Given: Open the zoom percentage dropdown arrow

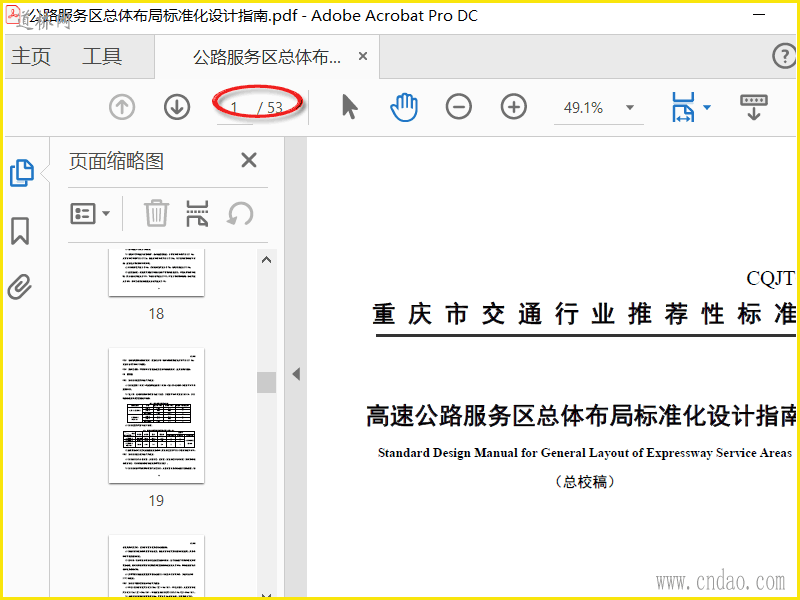Looking at the screenshot, I should [x=630, y=108].
